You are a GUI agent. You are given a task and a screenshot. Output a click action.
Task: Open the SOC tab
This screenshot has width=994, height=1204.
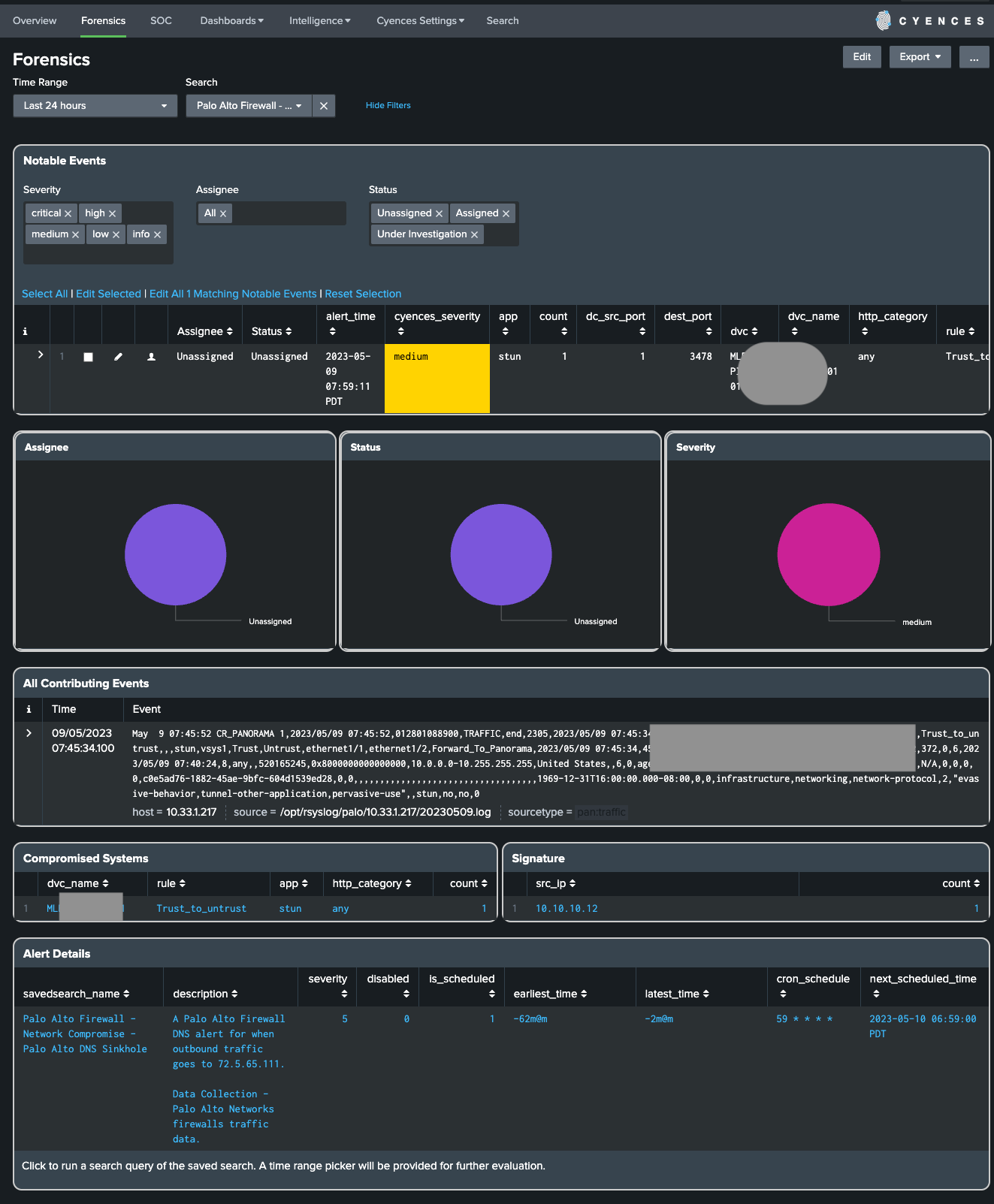point(161,21)
